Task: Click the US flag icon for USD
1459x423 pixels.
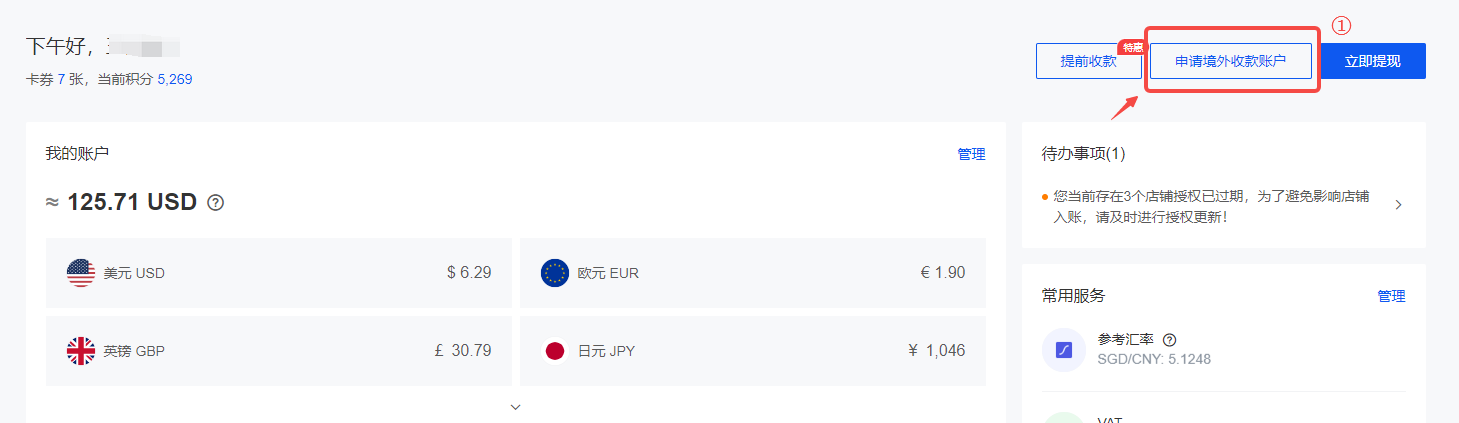Action: [x=81, y=272]
